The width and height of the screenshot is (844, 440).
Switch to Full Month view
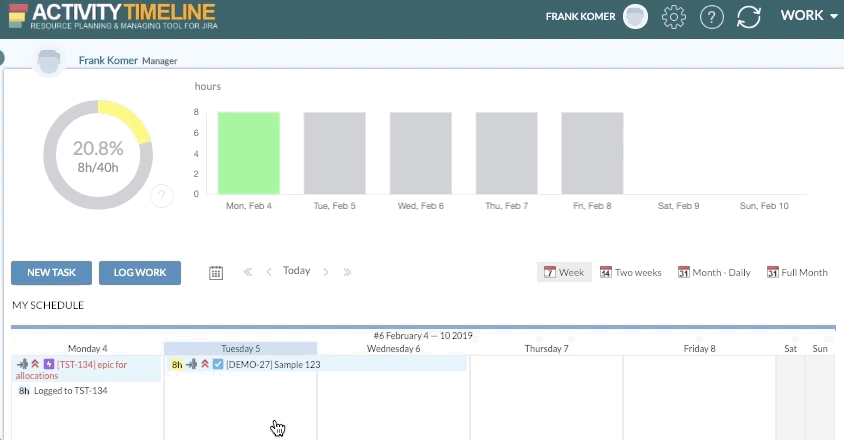tap(797, 272)
